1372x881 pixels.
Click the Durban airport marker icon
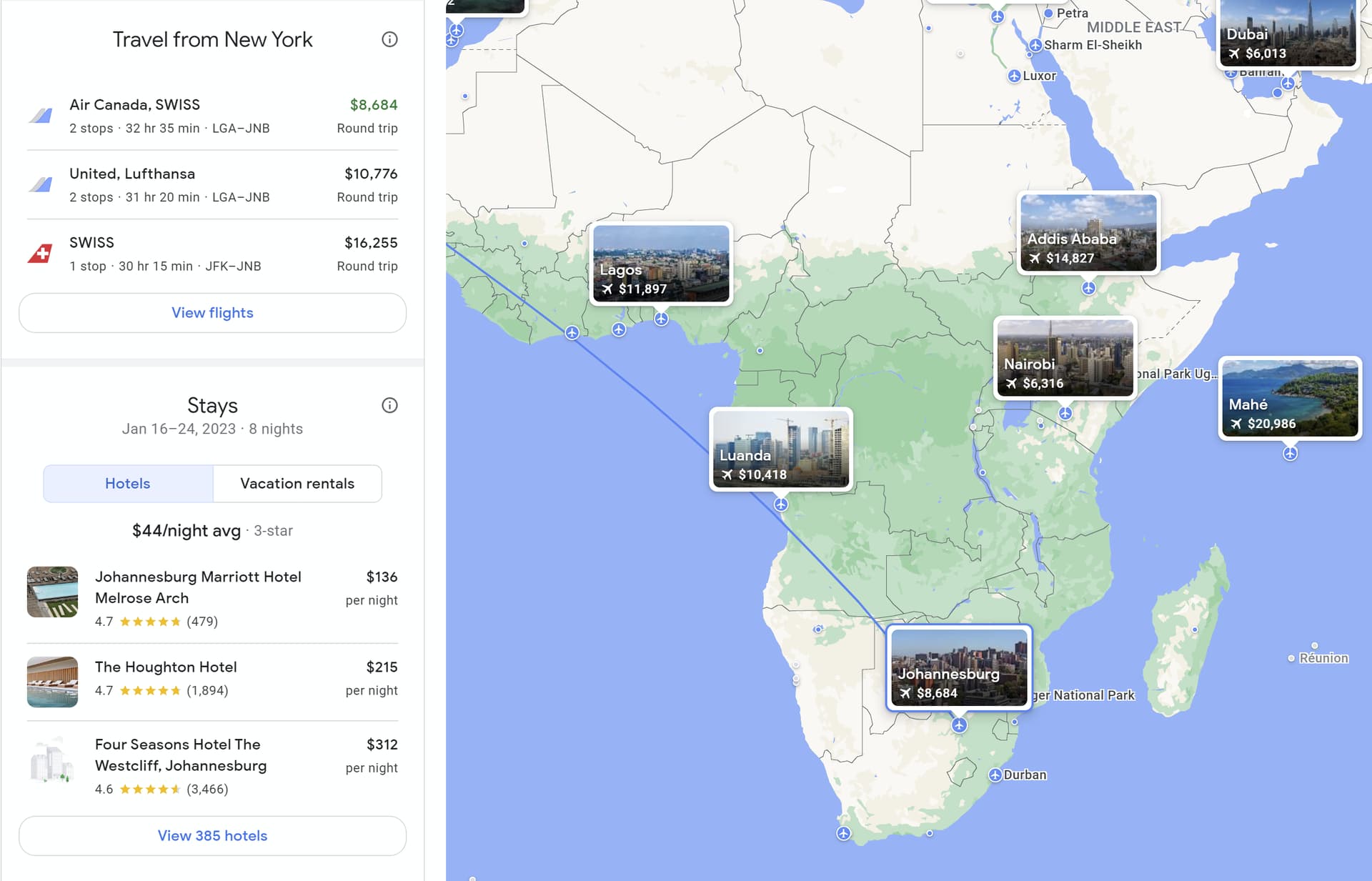pos(995,775)
